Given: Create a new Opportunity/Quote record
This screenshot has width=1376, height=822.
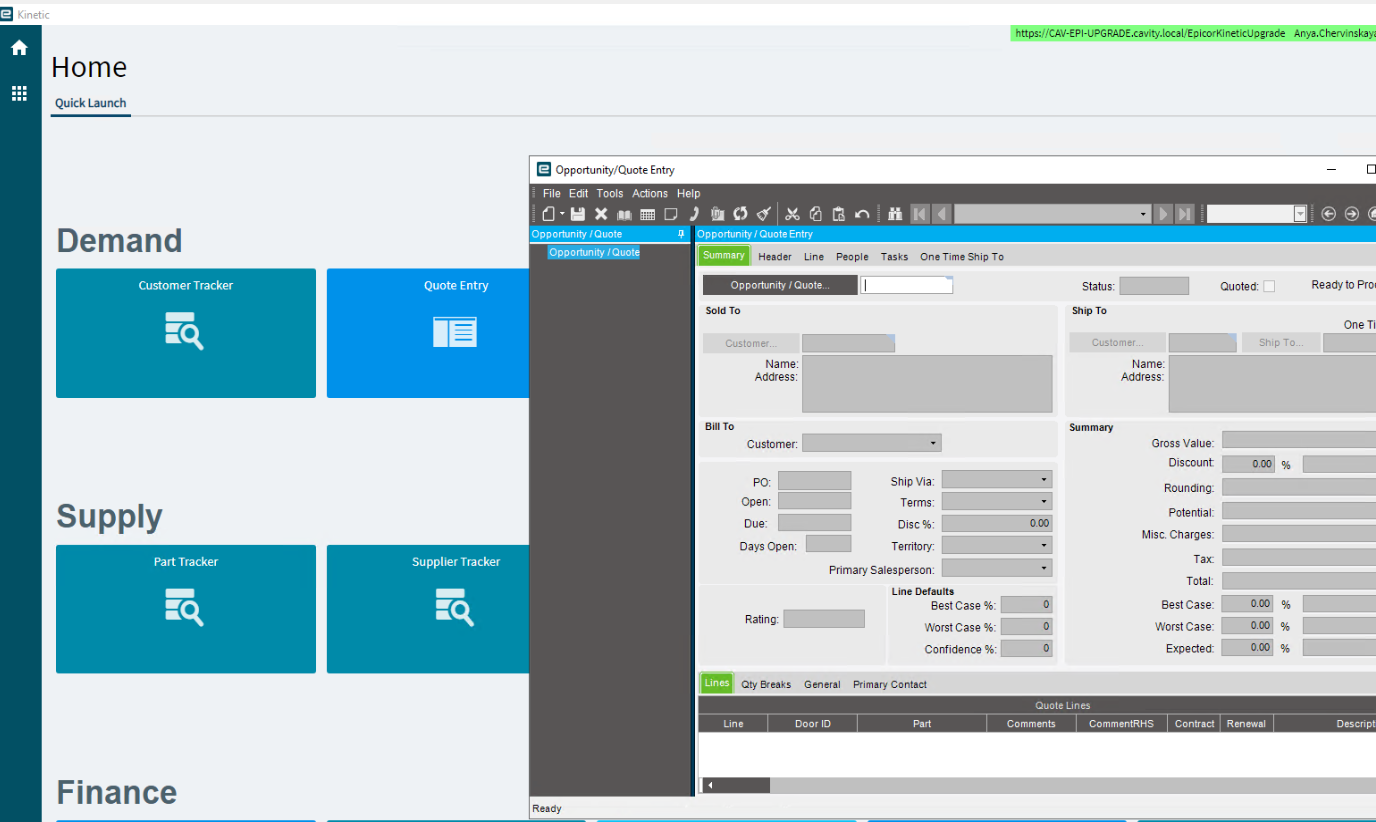Looking at the screenshot, I should [549, 213].
